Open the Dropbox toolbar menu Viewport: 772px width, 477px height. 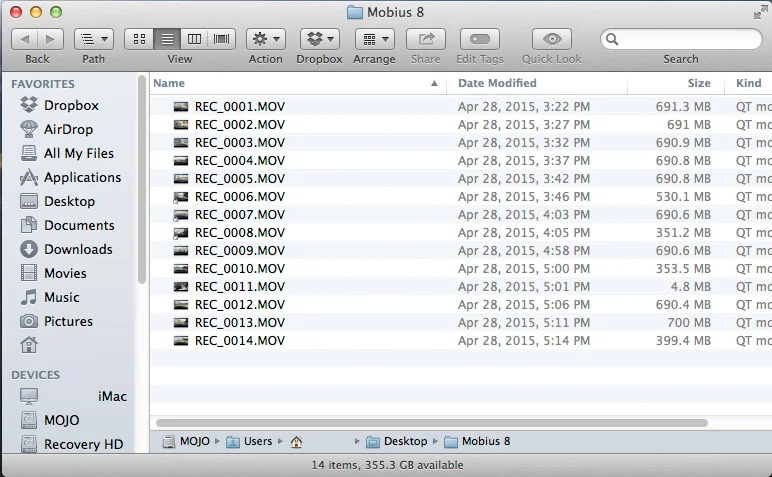click(x=320, y=39)
